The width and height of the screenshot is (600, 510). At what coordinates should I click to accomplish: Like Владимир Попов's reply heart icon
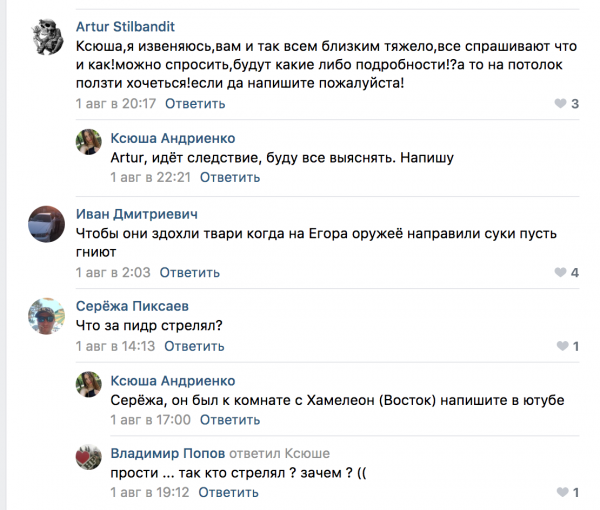(x=562, y=492)
